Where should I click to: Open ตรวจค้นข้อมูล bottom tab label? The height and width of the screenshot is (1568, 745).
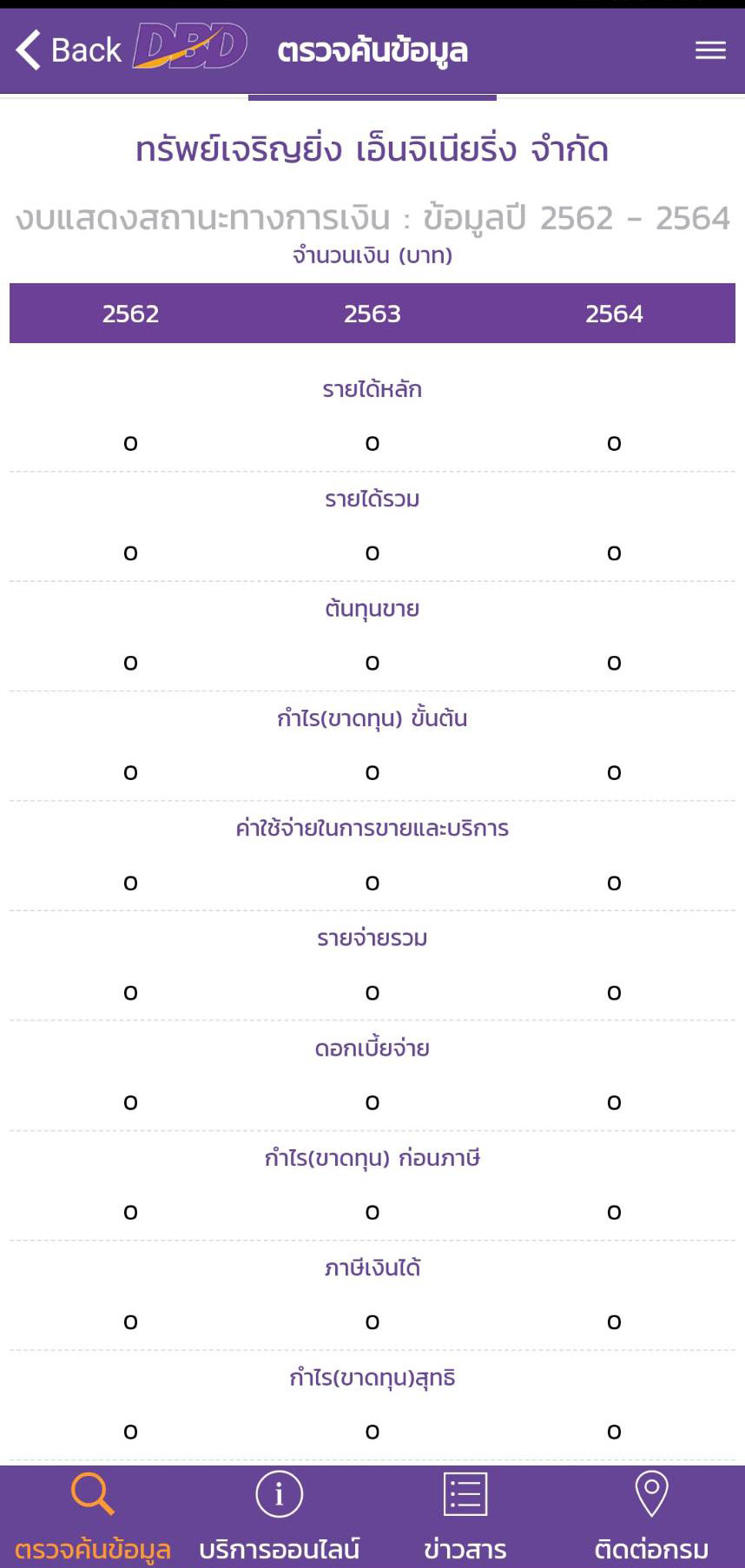pos(93,1549)
